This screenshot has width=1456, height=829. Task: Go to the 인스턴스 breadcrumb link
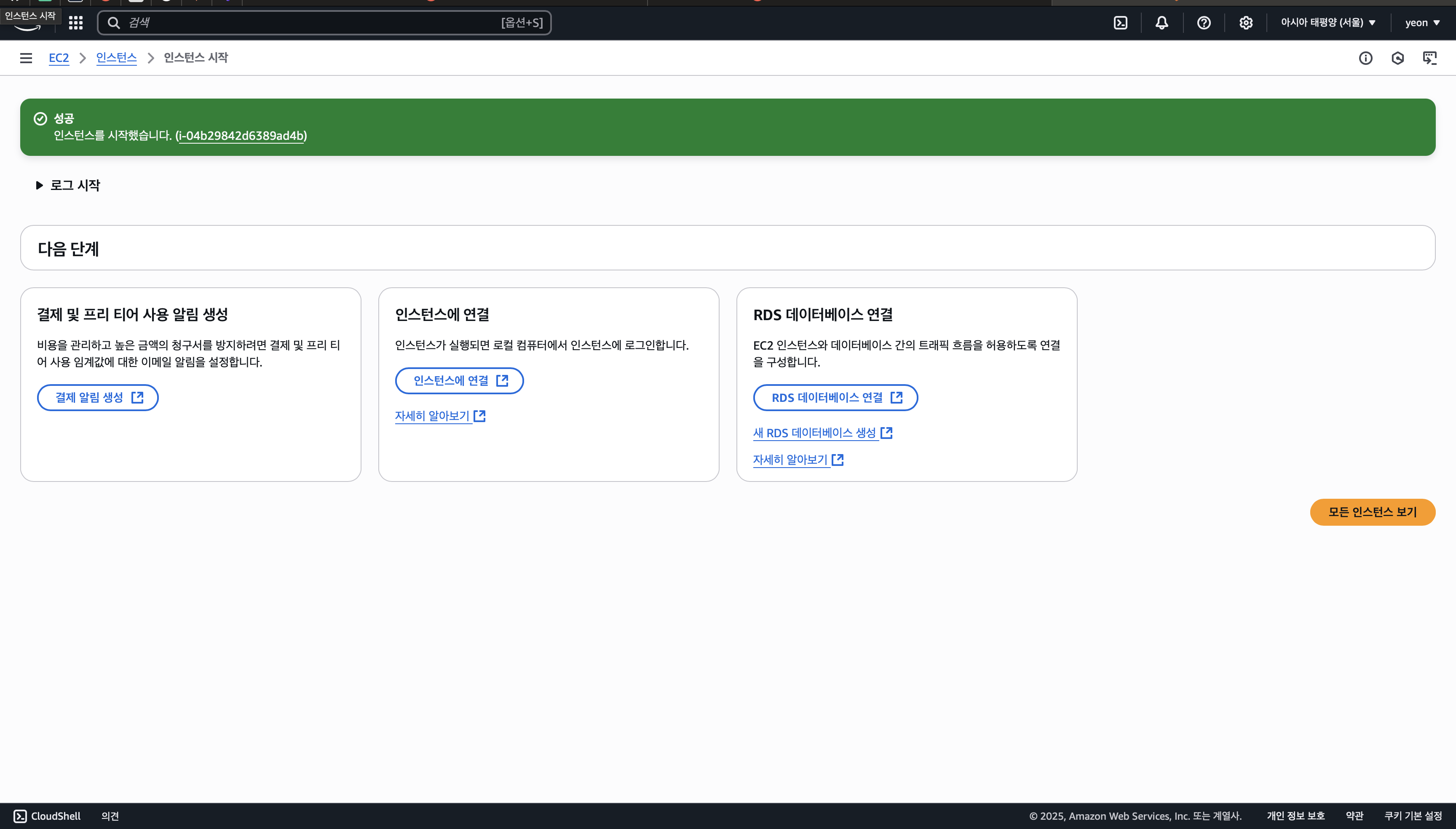coord(116,58)
